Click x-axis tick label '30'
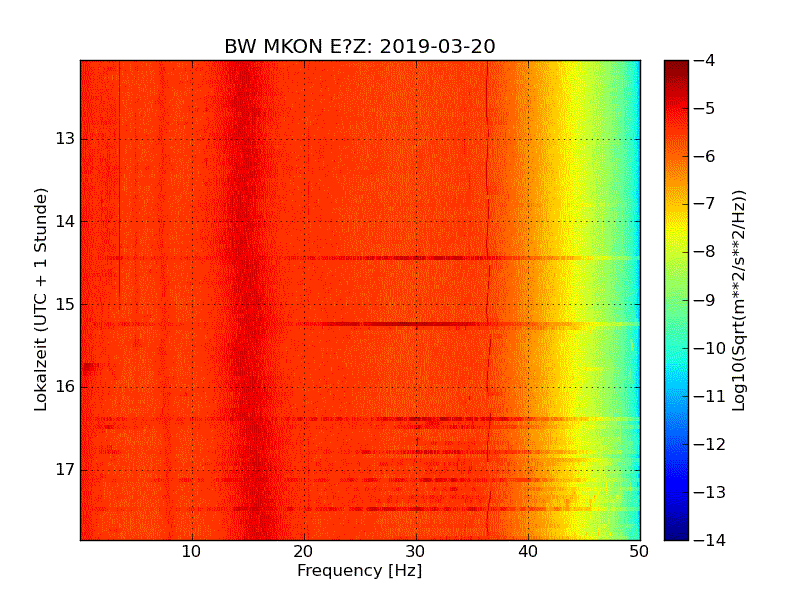The image size is (800, 600). [x=415, y=552]
